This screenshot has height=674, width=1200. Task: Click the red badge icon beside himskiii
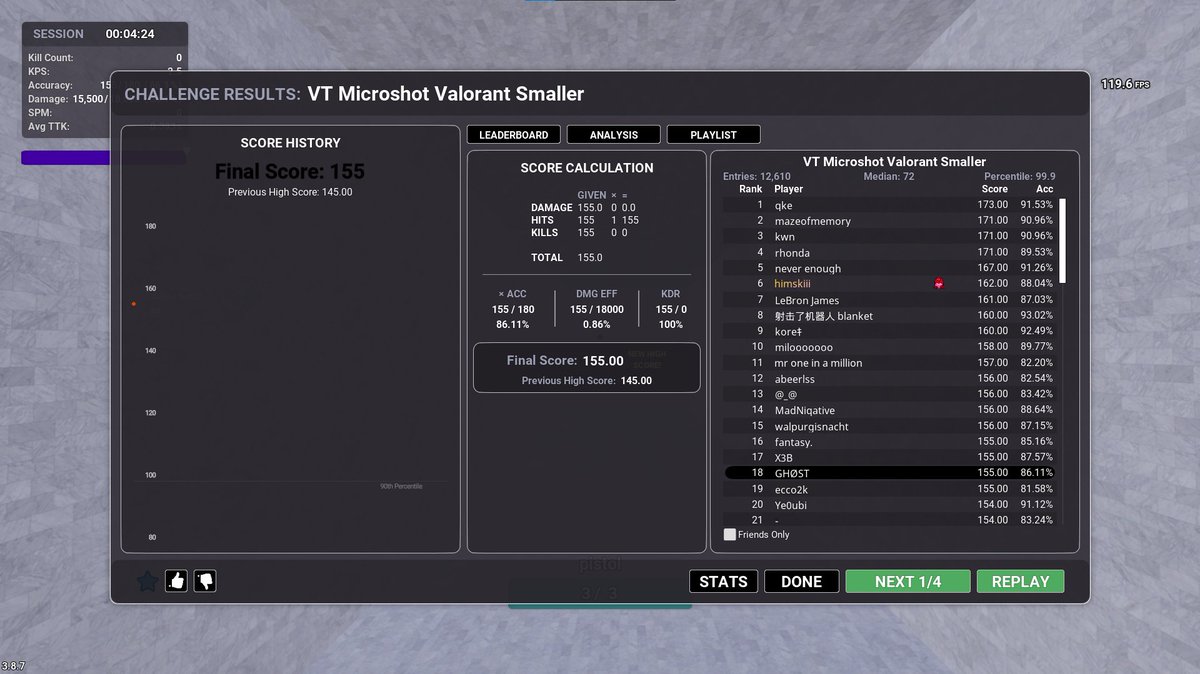point(939,284)
